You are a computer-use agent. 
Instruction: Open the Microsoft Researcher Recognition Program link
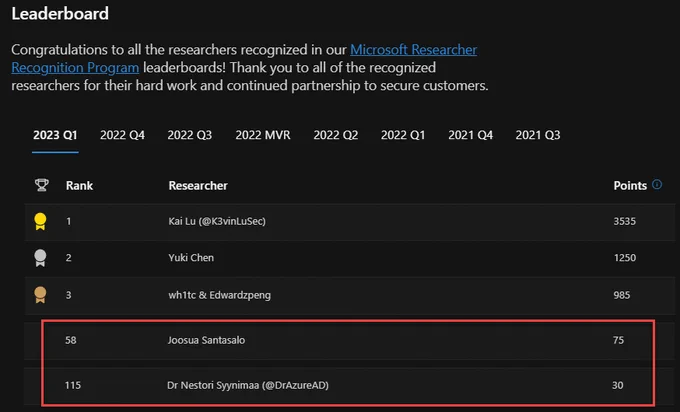413,50
